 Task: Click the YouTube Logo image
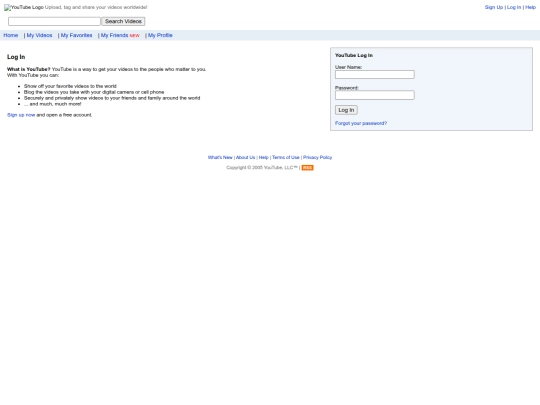pos(24,7)
